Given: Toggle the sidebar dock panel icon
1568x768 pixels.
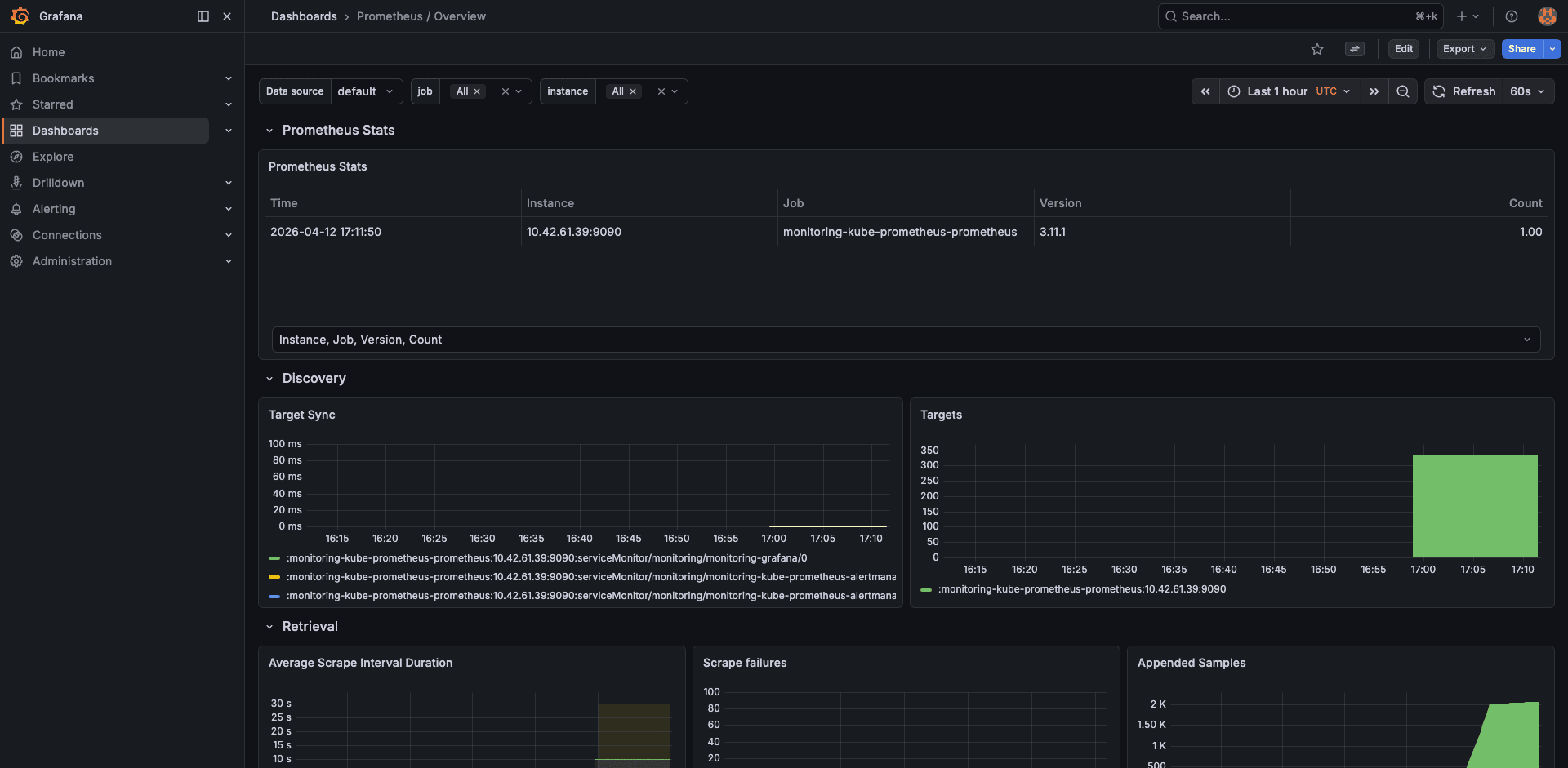Looking at the screenshot, I should coord(202,16).
